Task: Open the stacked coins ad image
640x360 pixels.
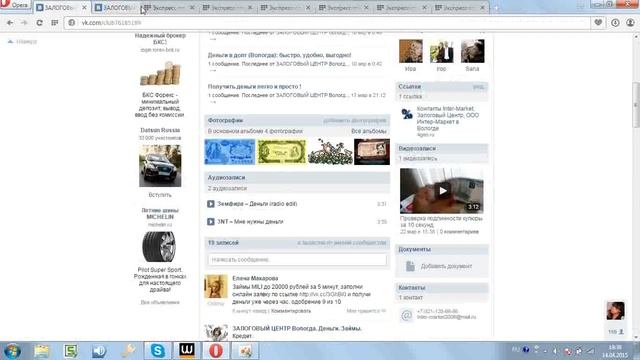Action: click(160, 73)
